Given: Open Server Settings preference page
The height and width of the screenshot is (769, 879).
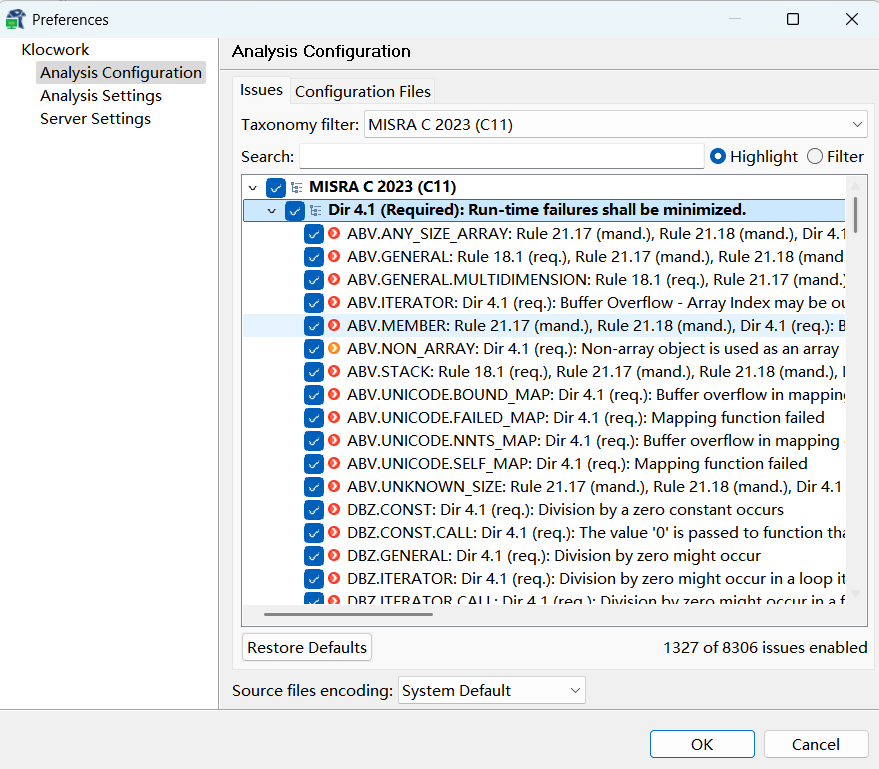Looking at the screenshot, I should pos(95,119).
